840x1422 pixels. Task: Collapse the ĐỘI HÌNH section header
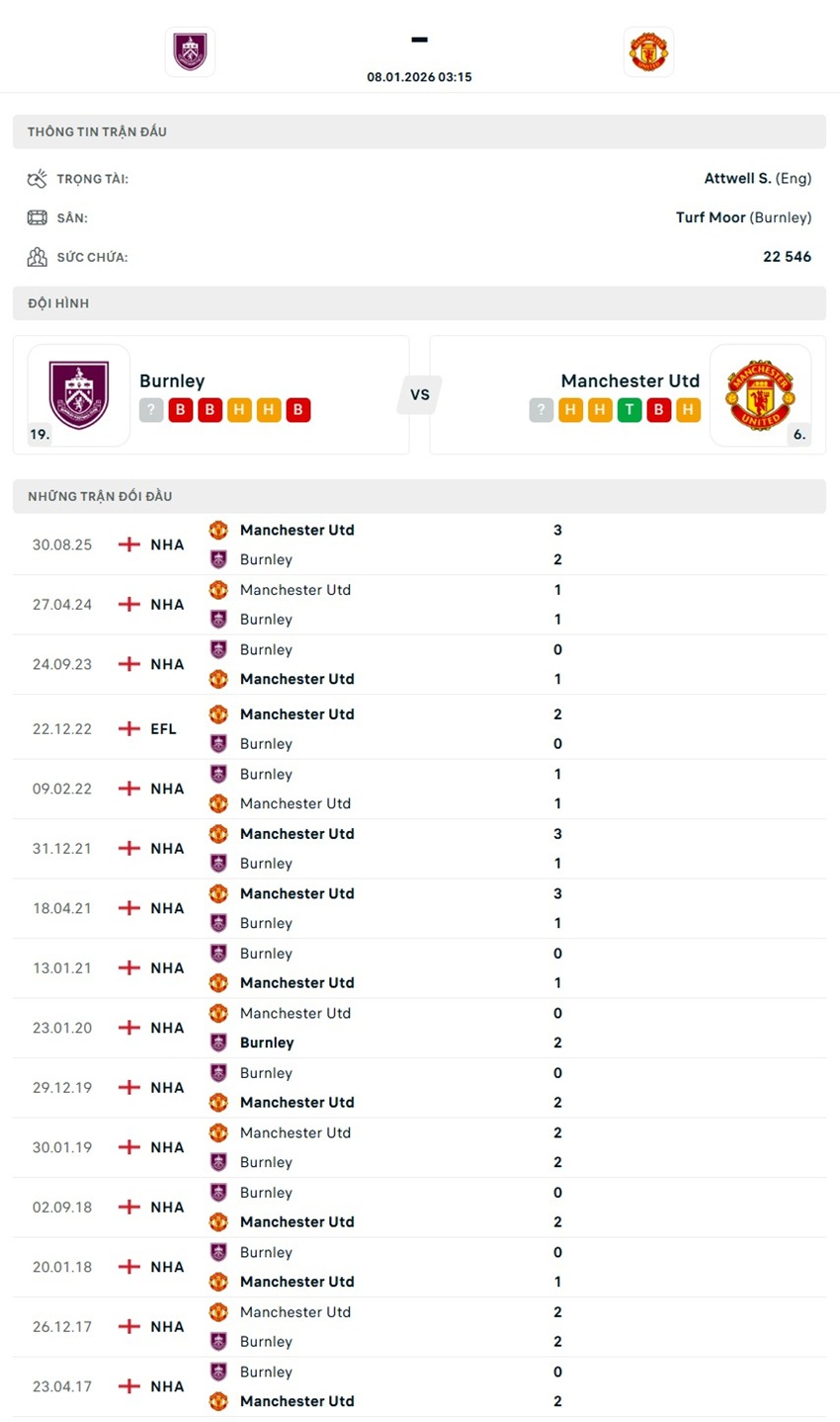[420, 303]
